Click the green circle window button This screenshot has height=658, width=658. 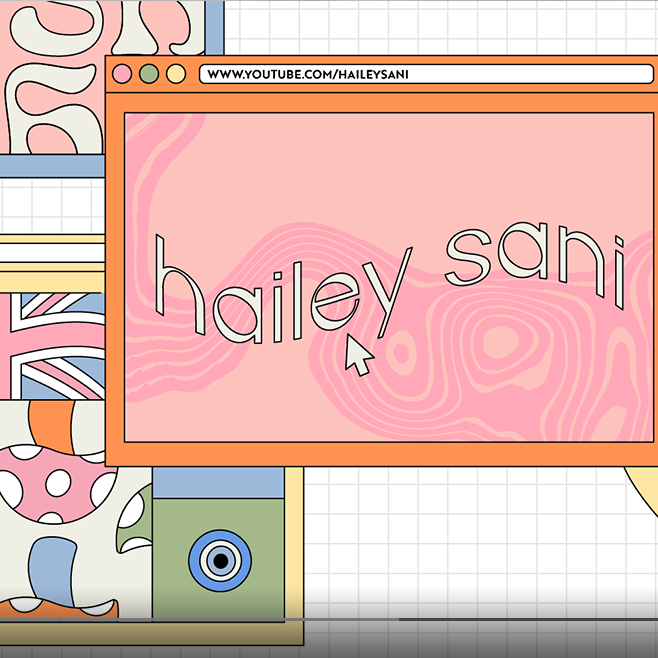click(x=149, y=74)
